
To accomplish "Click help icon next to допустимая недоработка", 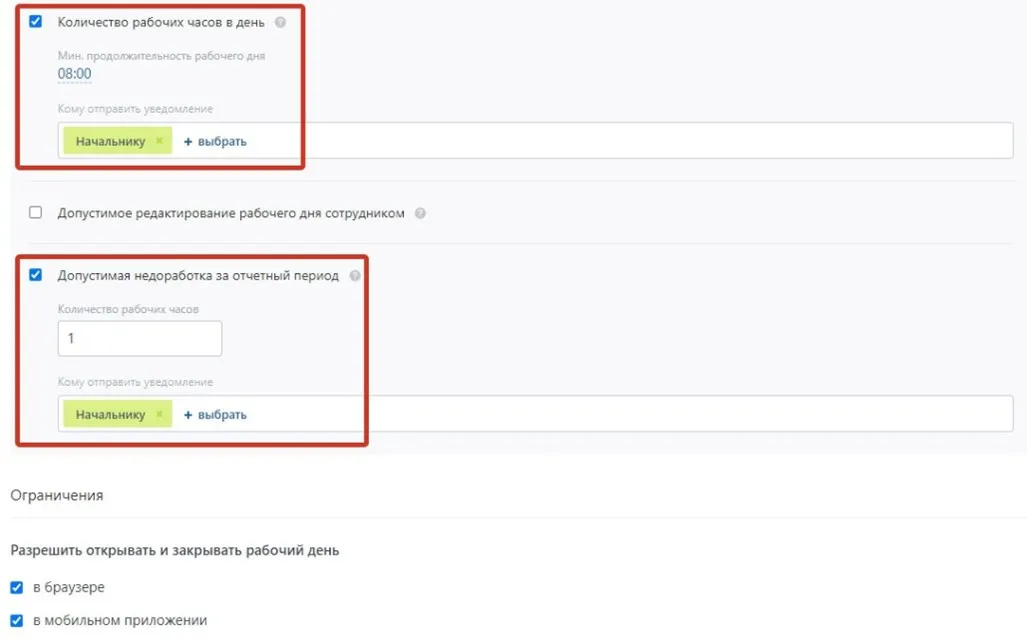I will click(x=355, y=276).
